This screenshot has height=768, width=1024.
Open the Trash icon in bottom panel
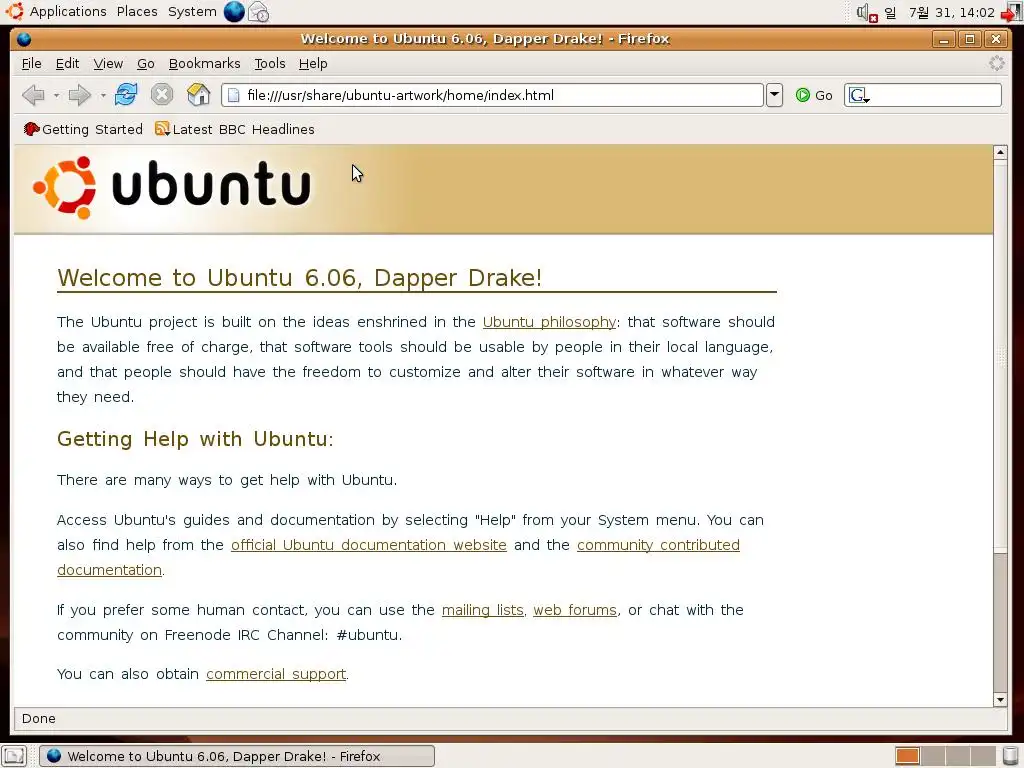tap(1010, 756)
